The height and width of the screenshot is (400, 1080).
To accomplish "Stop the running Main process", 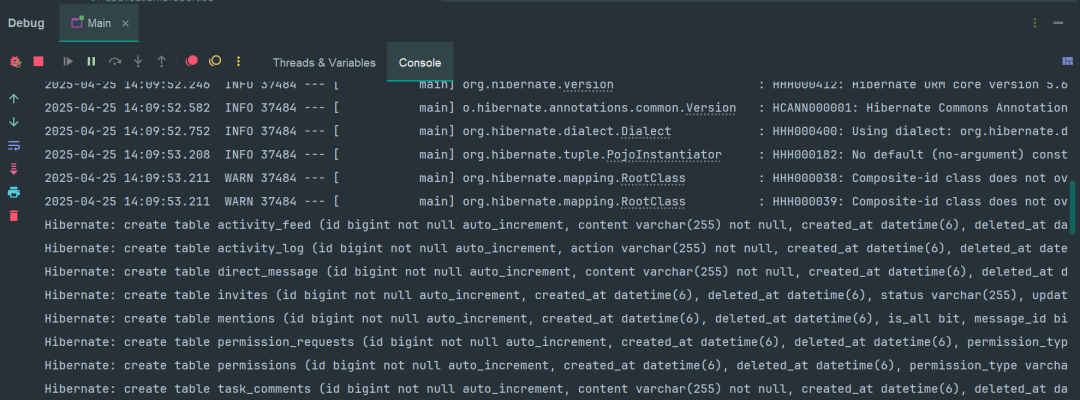I will pyautogui.click(x=39, y=61).
